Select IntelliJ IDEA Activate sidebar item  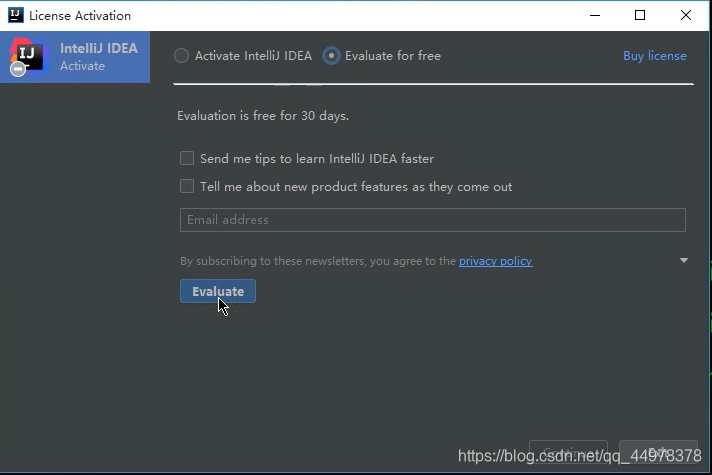tap(75, 57)
